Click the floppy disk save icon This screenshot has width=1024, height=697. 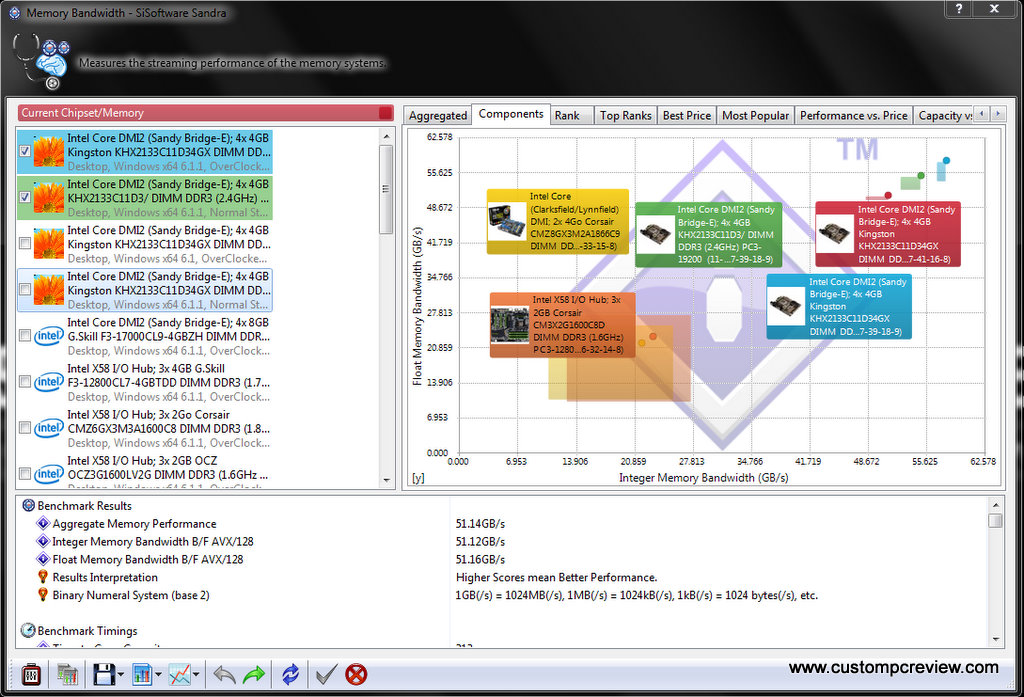(x=104, y=674)
